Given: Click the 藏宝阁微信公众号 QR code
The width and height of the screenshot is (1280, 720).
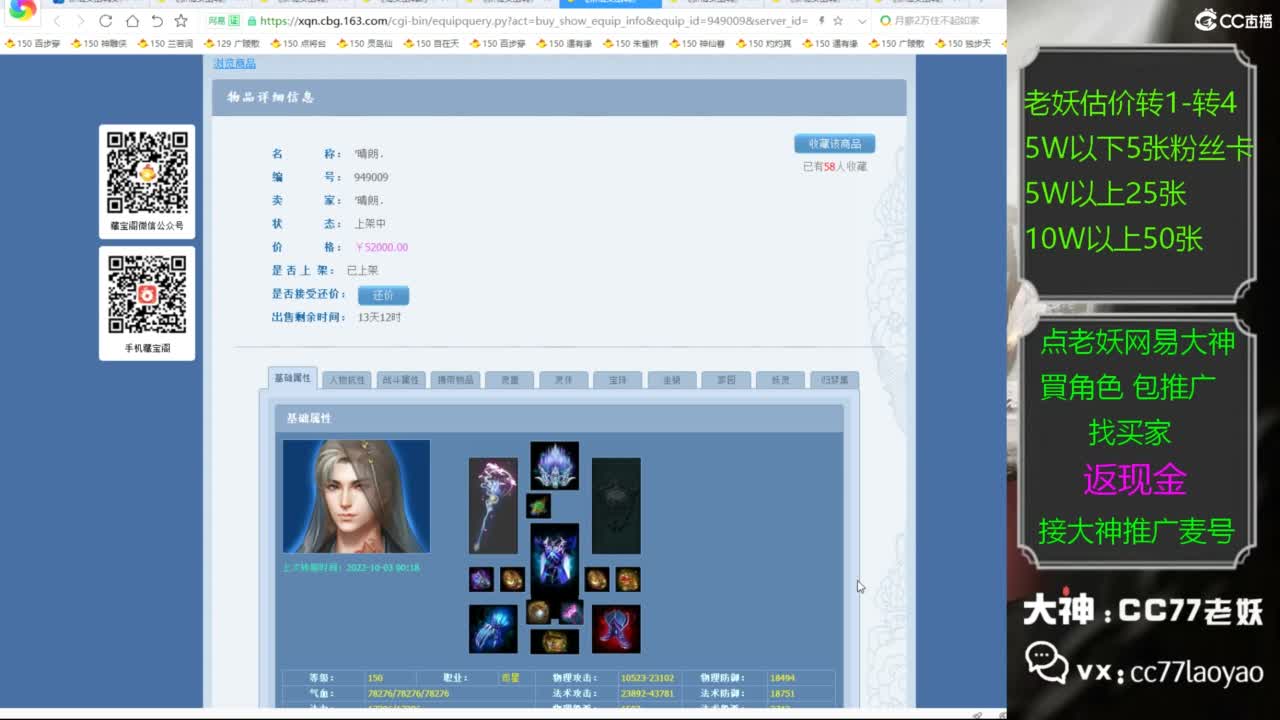Looking at the screenshot, I should tap(147, 172).
